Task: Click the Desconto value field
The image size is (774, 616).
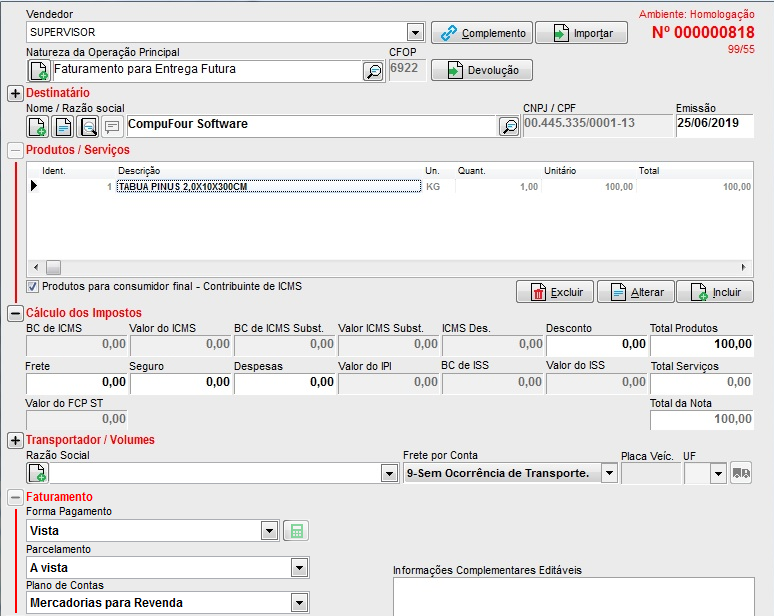Action: tap(596, 344)
